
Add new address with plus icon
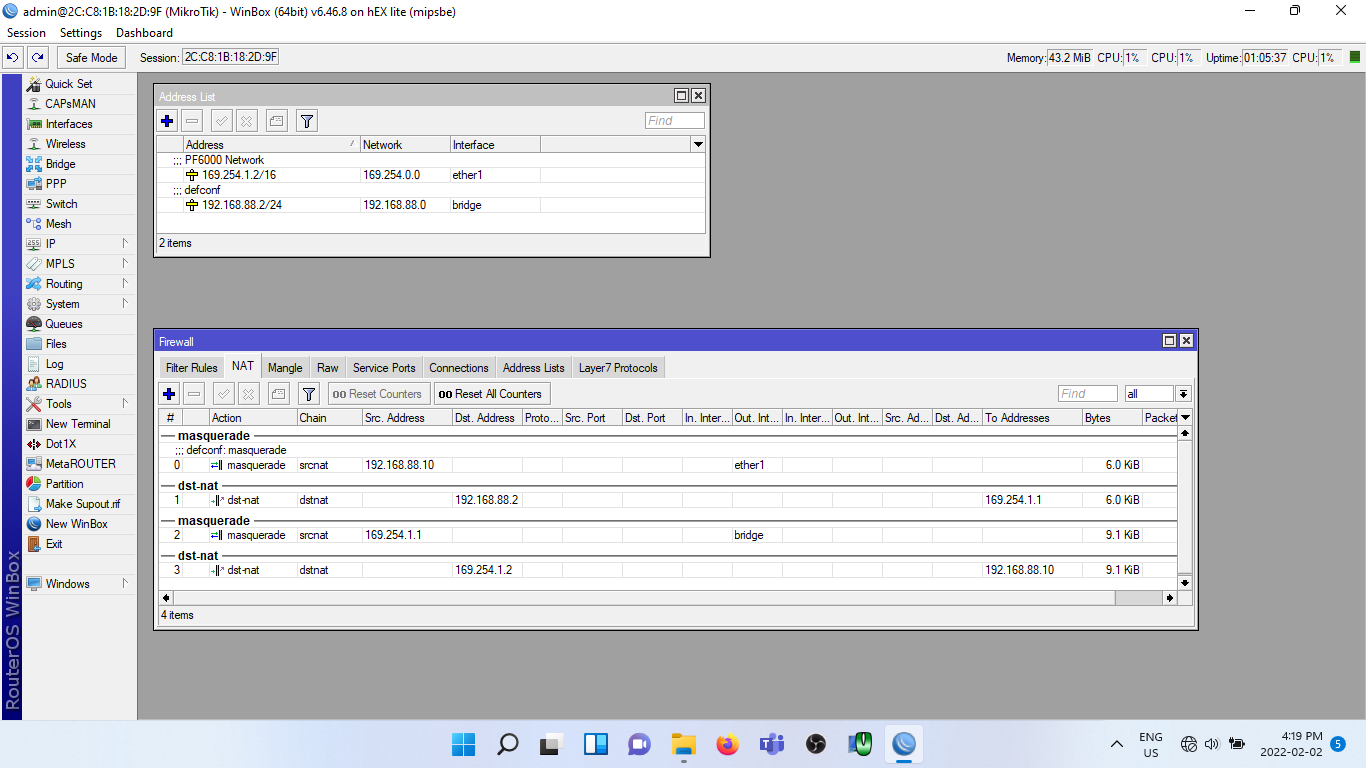(167, 121)
